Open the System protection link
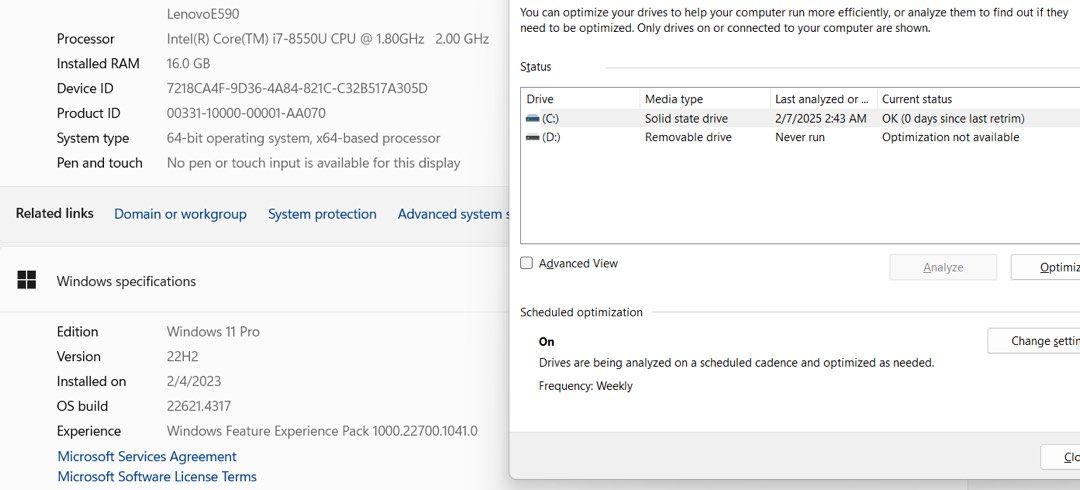The height and width of the screenshot is (490, 1080). pyautogui.click(x=322, y=214)
